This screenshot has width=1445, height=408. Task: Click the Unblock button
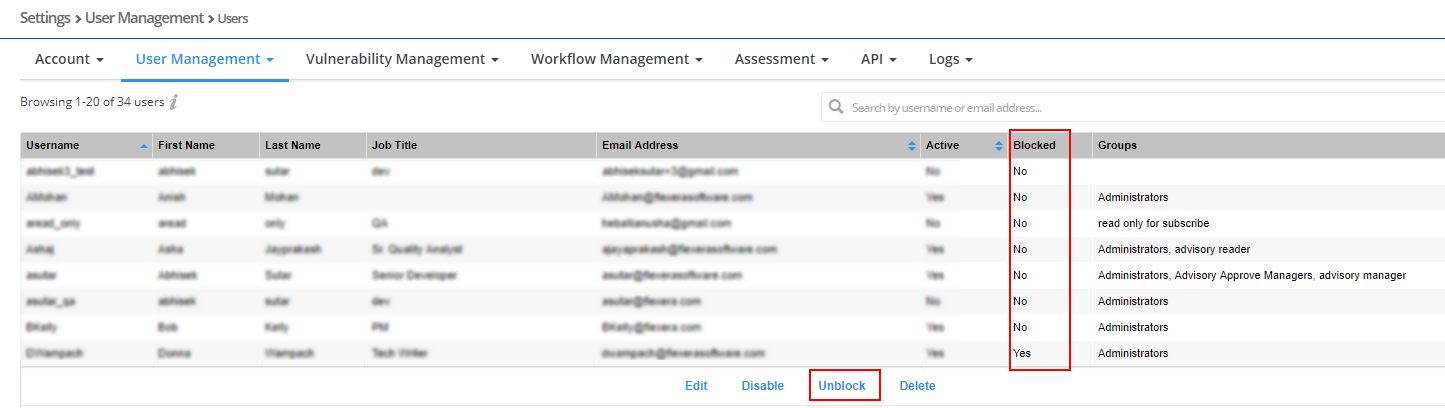842,386
